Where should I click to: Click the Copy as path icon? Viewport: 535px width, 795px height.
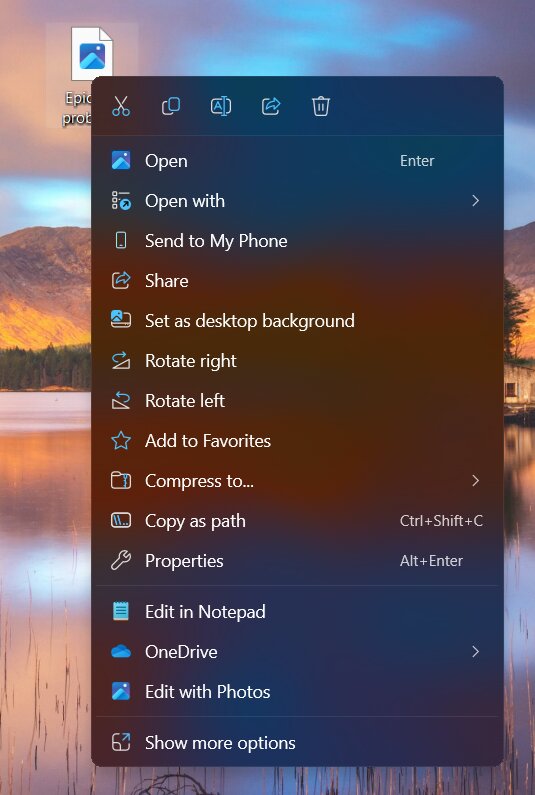[x=121, y=521]
